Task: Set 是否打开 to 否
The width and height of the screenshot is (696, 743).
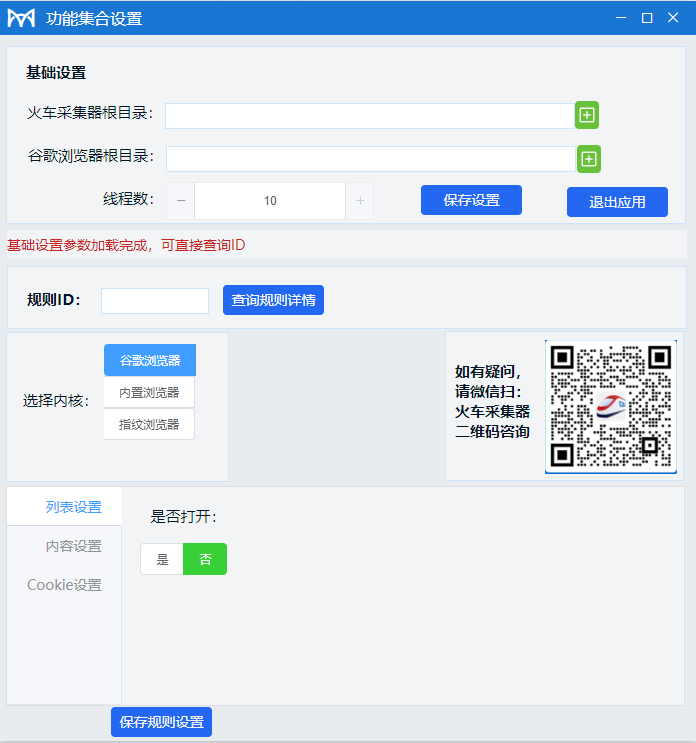Action: (205, 559)
